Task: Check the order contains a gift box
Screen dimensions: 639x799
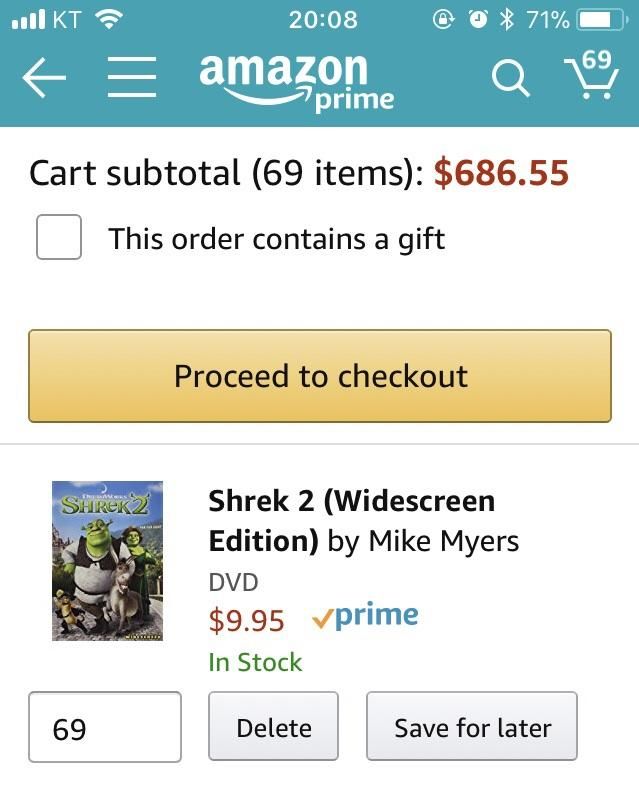Action: point(59,239)
